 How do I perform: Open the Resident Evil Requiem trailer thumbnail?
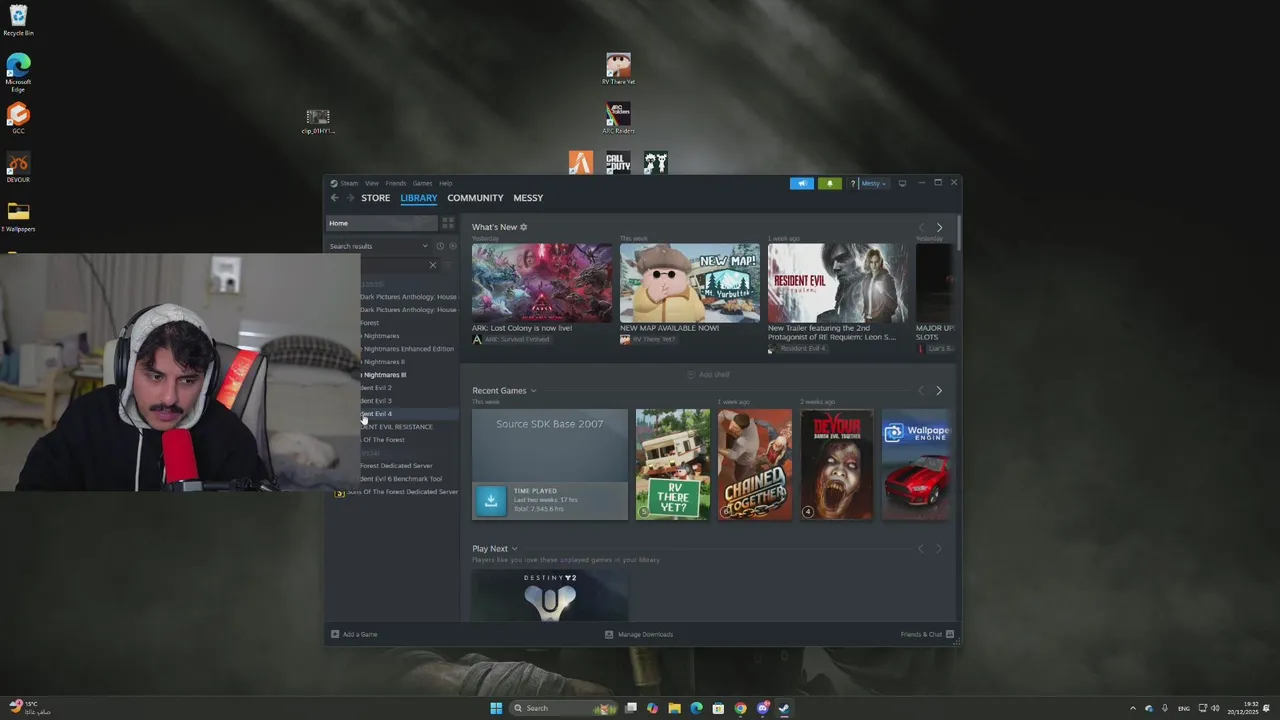click(x=838, y=283)
